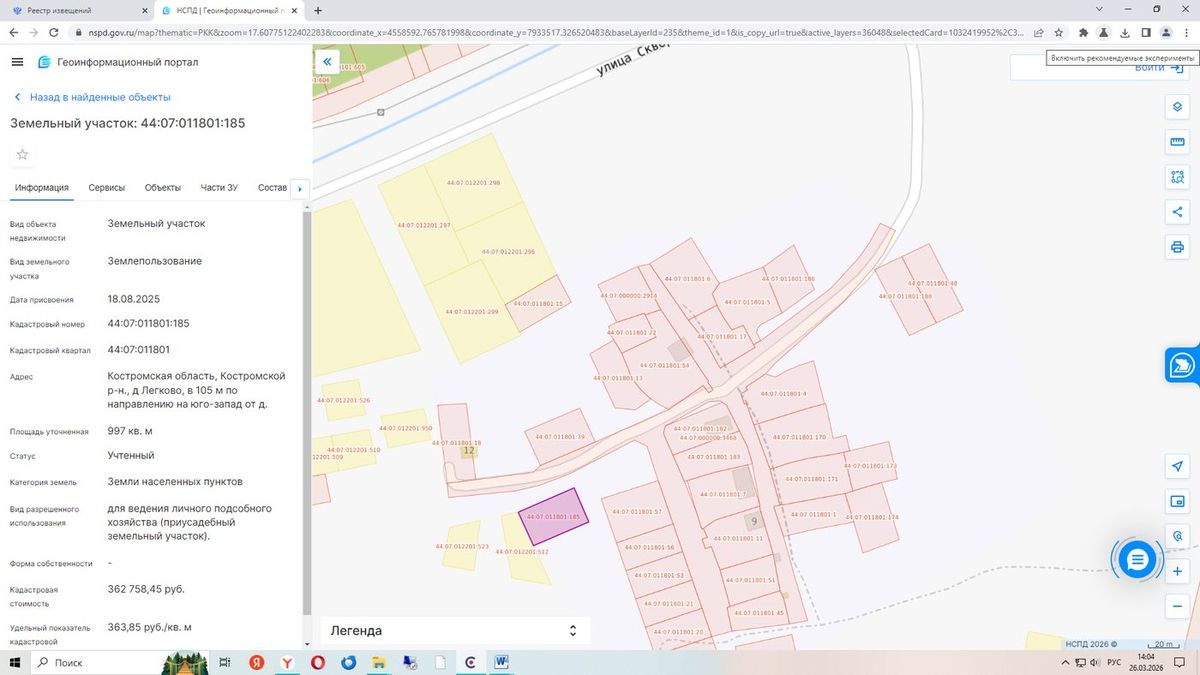The width and height of the screenshot is (1200, 675).
Task: Click the Геоинформационный портал logo title
Action: (x=118, y=62)
